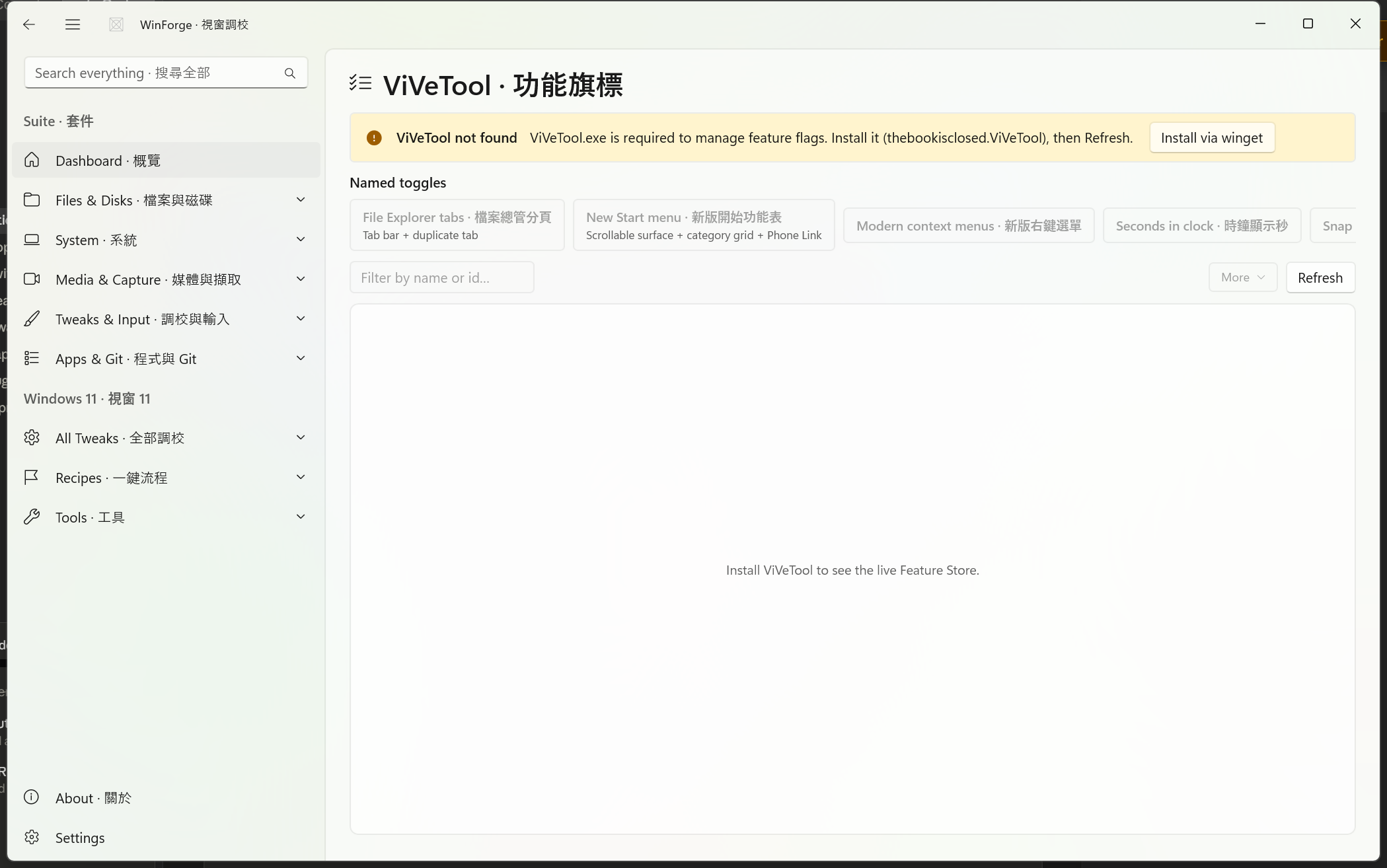Toggle the Snap feature card
Viewport: 1387px width, 868px height.
coord(1333,225)
